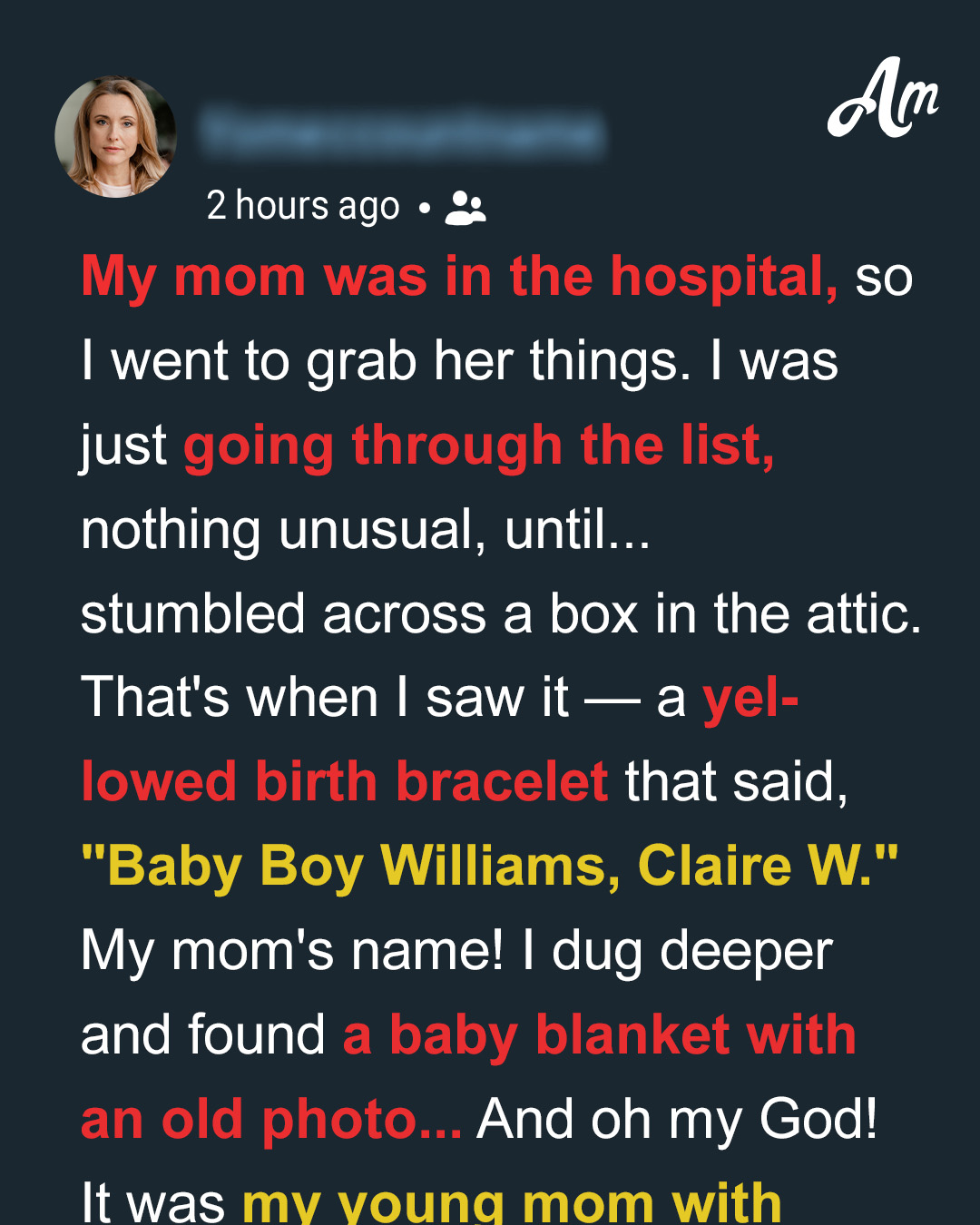Click the Am logo
The height and width of the screenshot is (1225, 980).
click(x=882, y=98)
